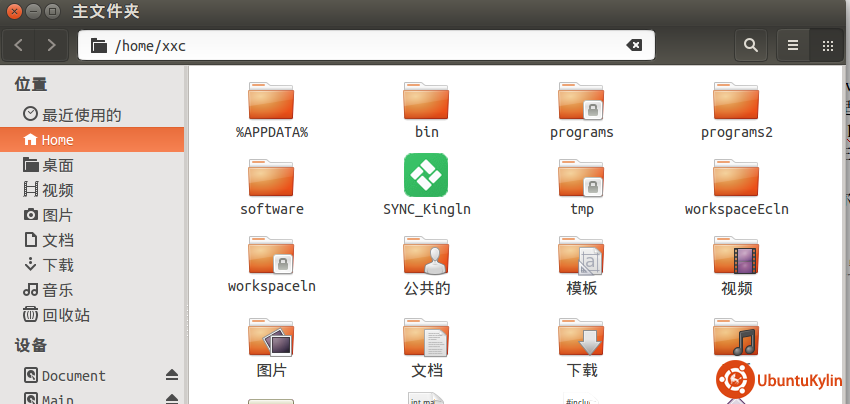This screenshot has width=850, height=404.
Task: Select the locked programs folder
Action: pos(581,102)
